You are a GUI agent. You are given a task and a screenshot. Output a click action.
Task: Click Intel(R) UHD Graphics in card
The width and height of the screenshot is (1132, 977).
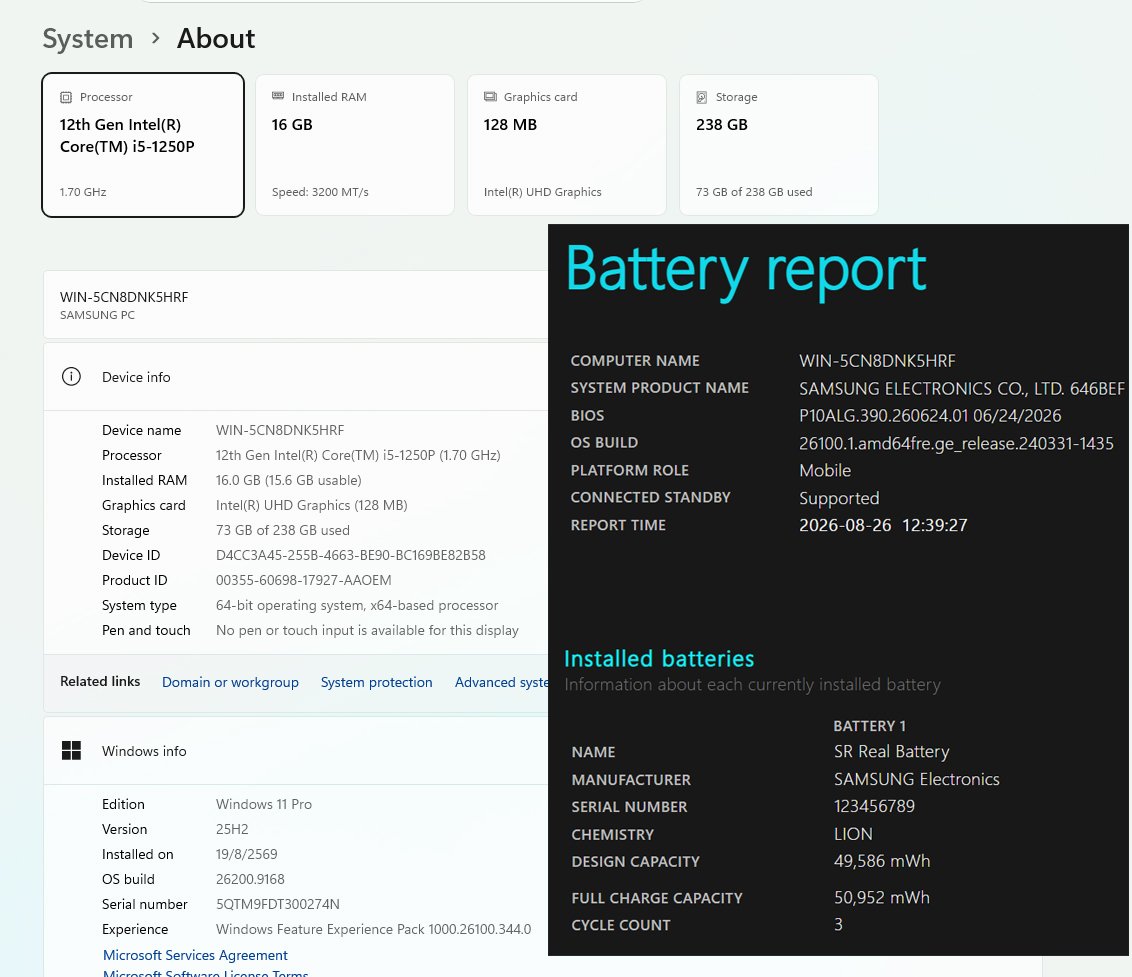542,192
